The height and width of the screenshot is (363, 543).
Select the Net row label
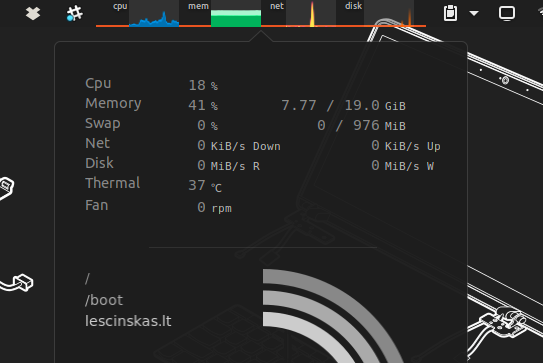tap(97, 143)
